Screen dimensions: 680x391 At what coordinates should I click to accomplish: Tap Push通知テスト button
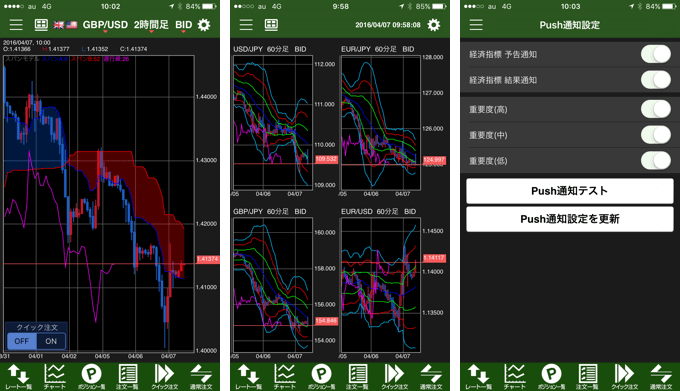coord(570,191)
